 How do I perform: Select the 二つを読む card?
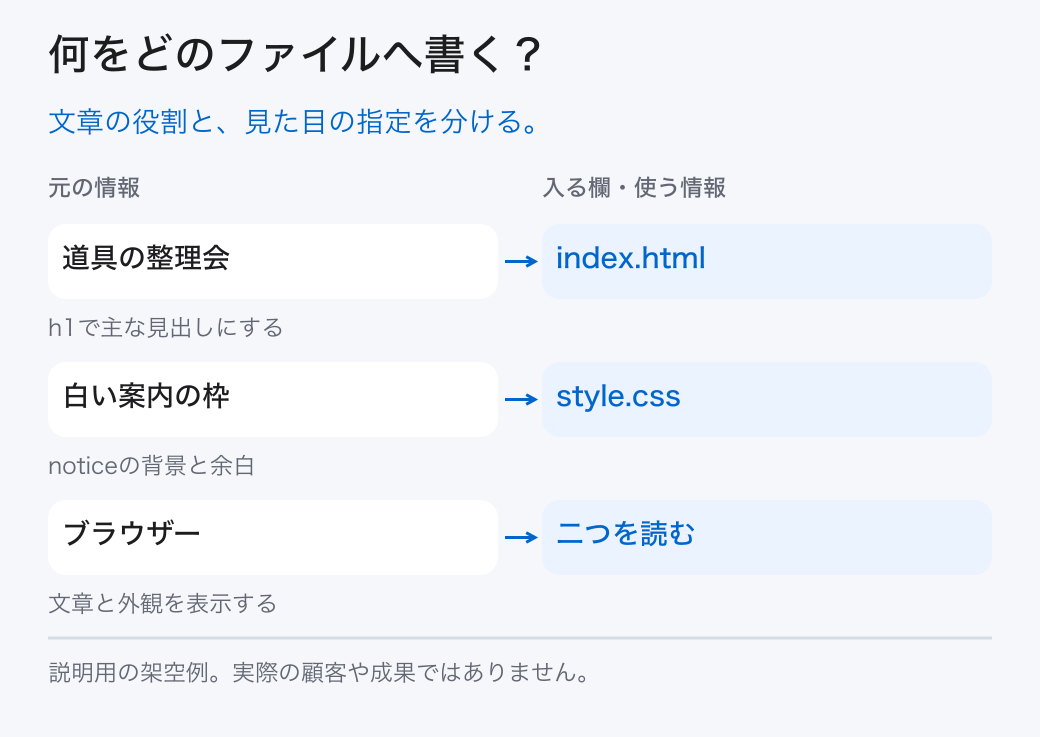tap(767, 537)
